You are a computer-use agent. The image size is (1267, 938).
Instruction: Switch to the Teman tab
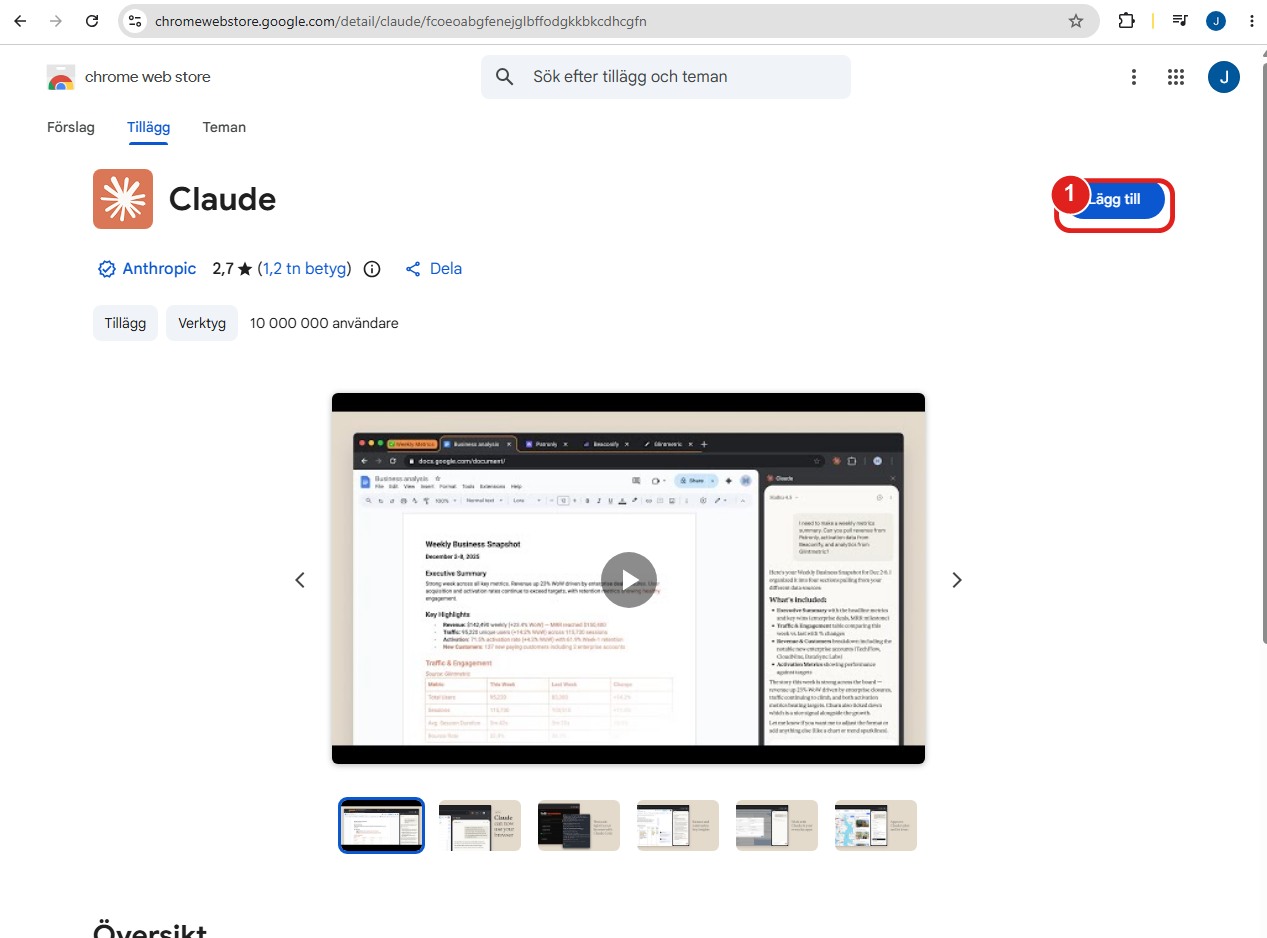(x=224, y=127)
